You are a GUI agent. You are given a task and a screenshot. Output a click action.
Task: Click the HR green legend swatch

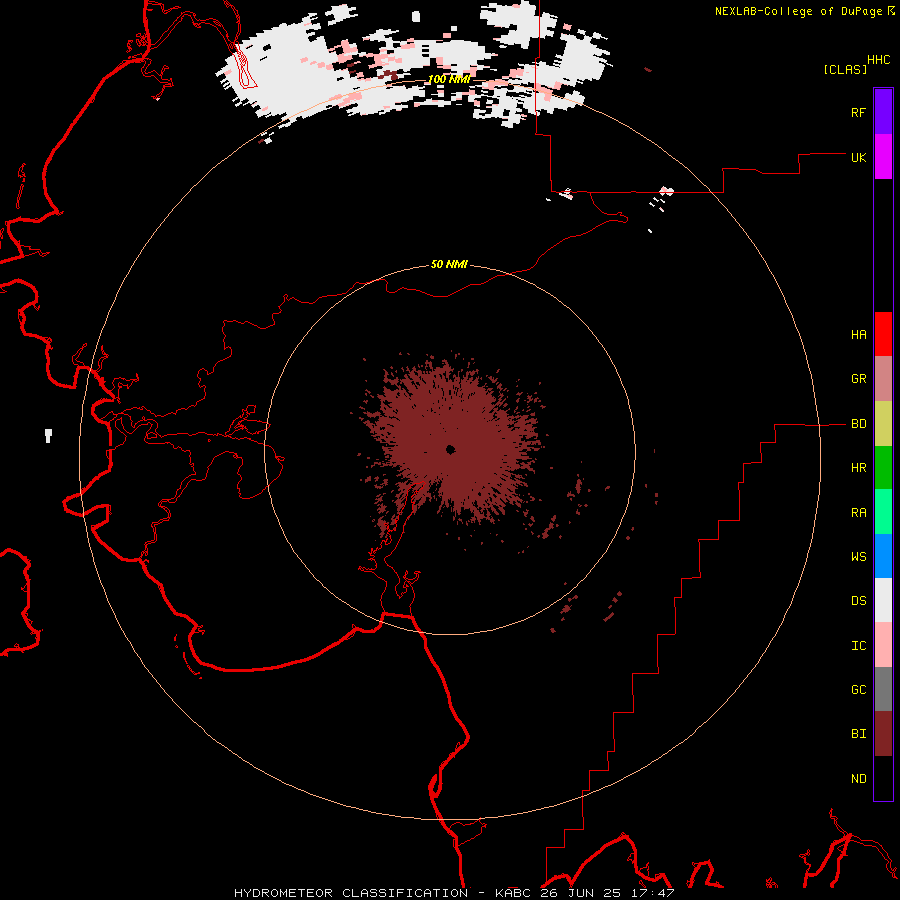tap(883, 468)
